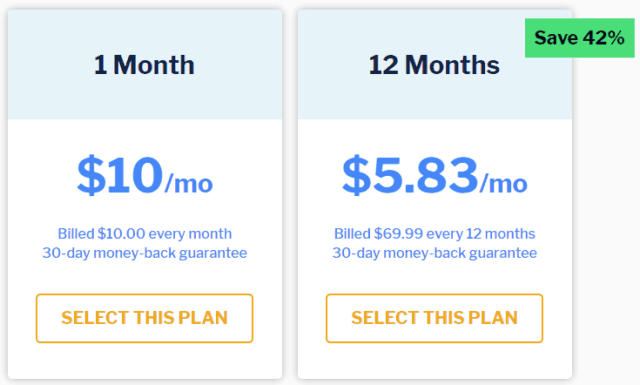Click the $69.99 amount in billing text
Viewport: 640px width, 385px height.
pyautogui.click(x=398, y=234)
